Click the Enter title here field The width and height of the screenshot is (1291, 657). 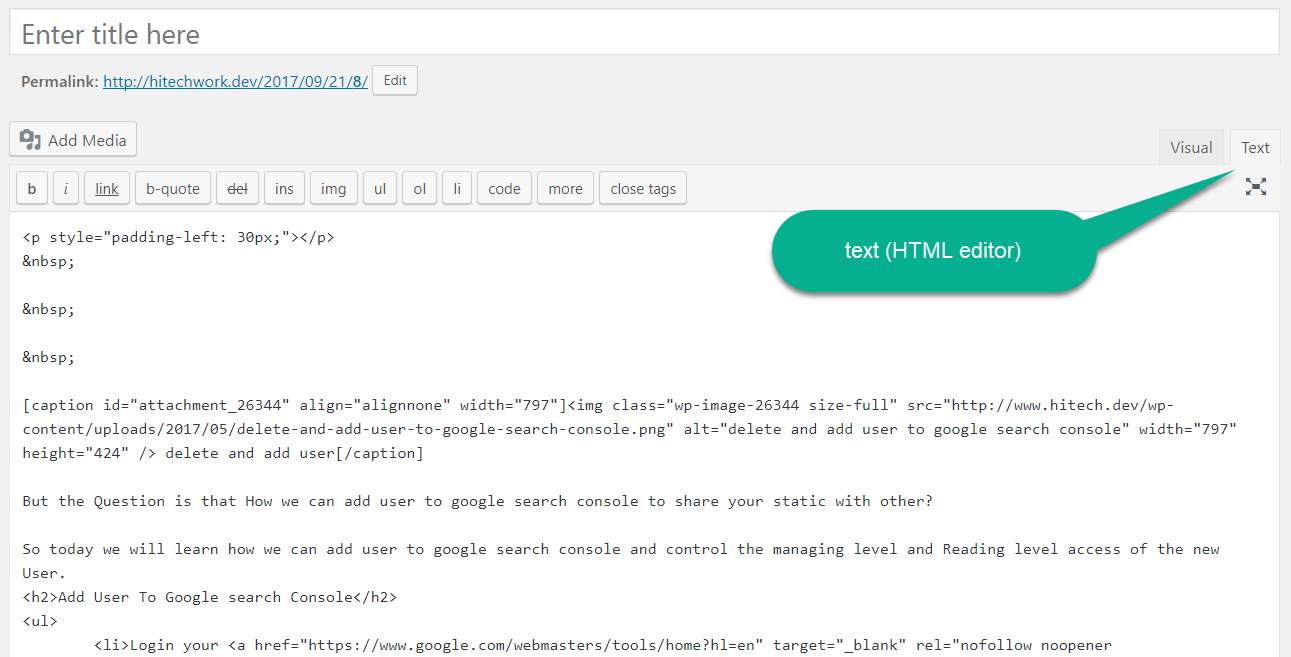tap(645, 35)
